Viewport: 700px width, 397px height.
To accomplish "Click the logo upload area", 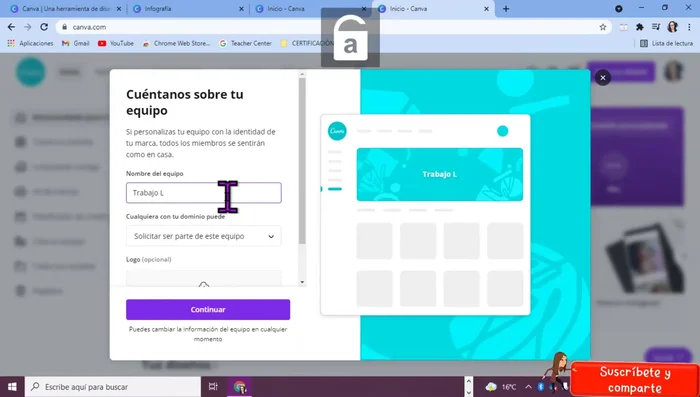I will 204,278.
